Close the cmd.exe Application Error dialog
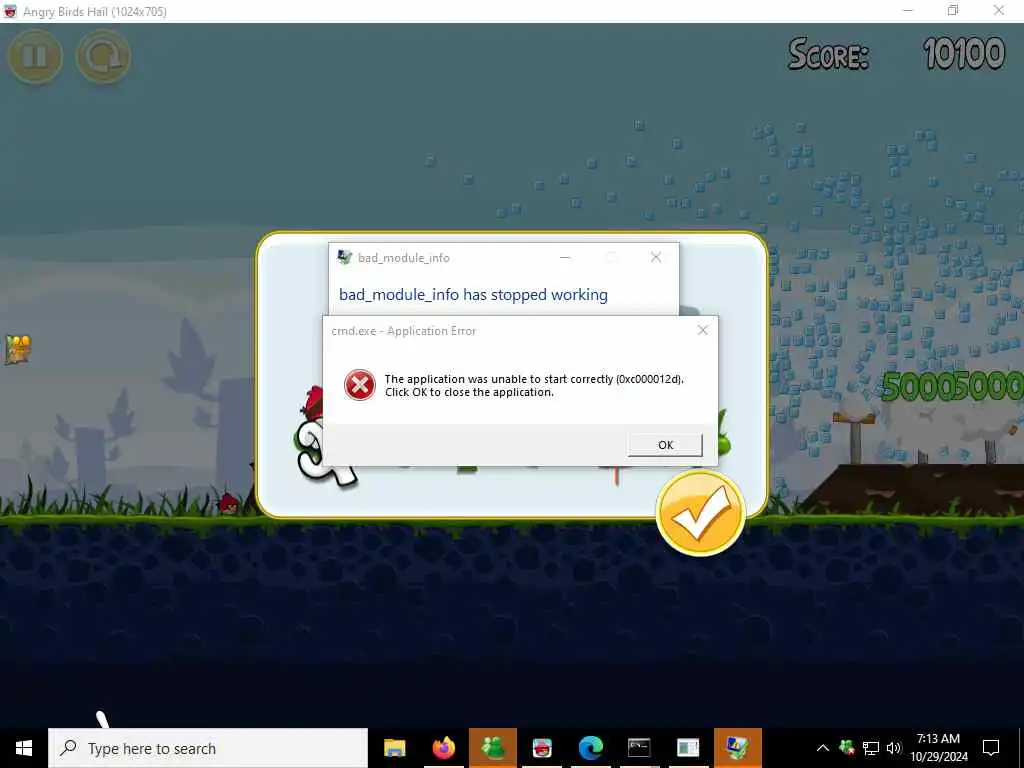This screenshot has width=1024, height=768. click(703, 330)
